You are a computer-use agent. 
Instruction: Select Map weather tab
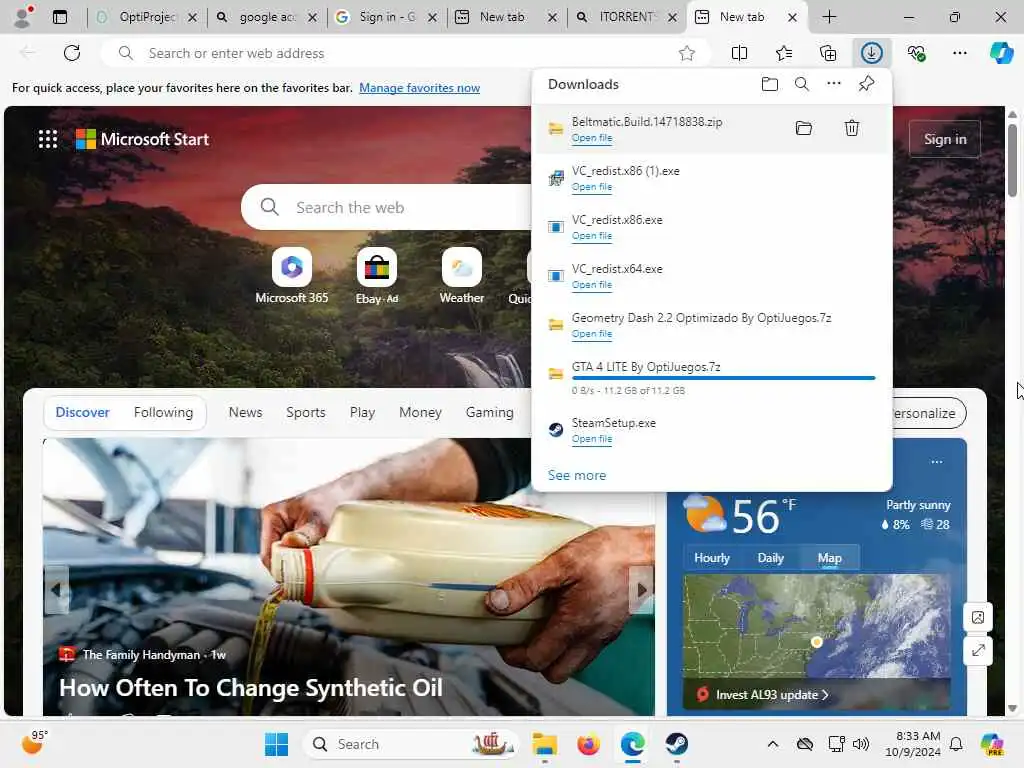829,558
